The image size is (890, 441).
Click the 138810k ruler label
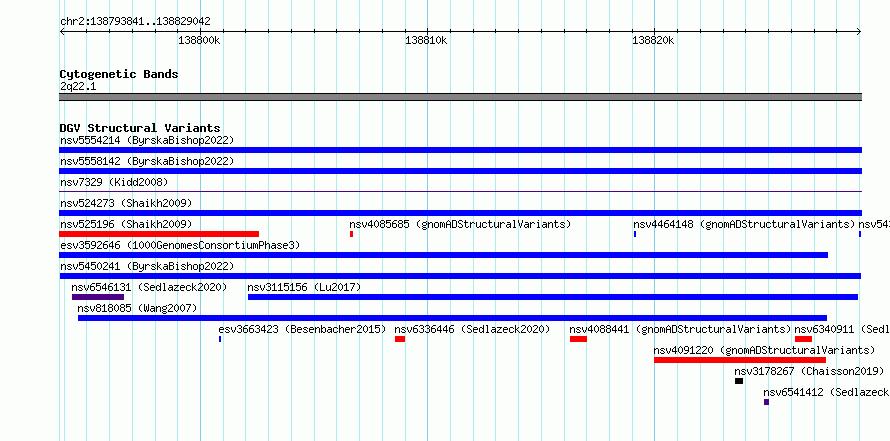click(x=426, y=40)
